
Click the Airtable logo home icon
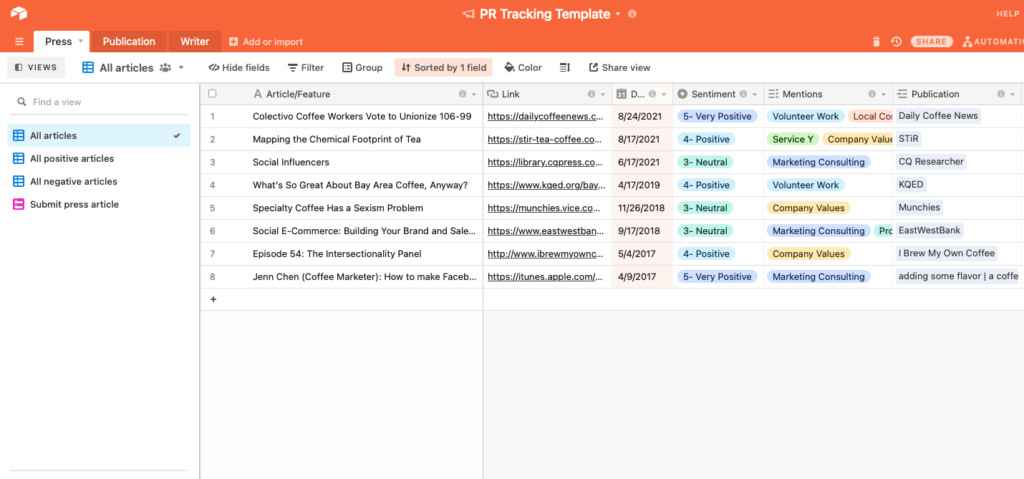[x=19, y=13]
